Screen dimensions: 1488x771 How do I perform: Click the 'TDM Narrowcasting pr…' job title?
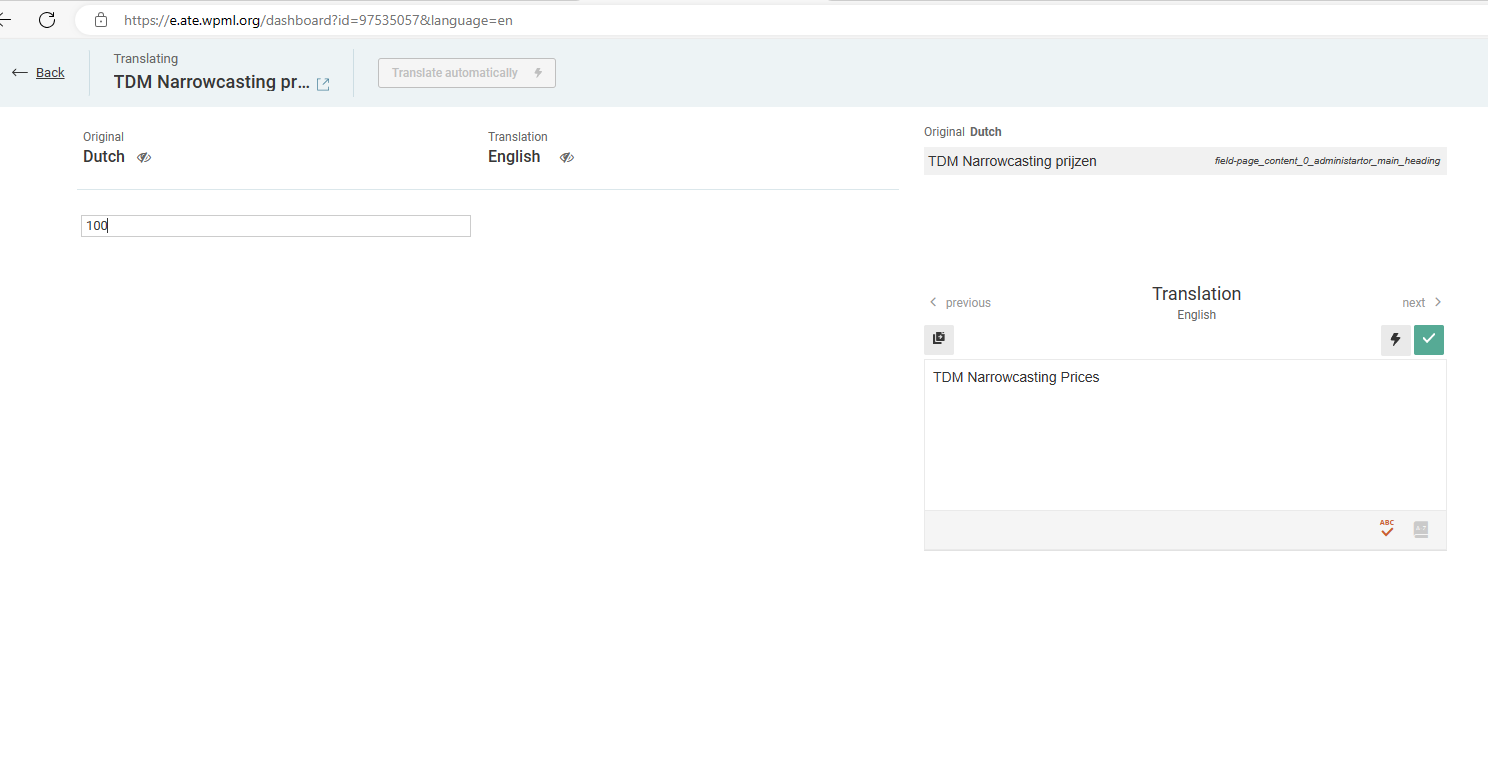pyautogui.click(x=212, y=82)
